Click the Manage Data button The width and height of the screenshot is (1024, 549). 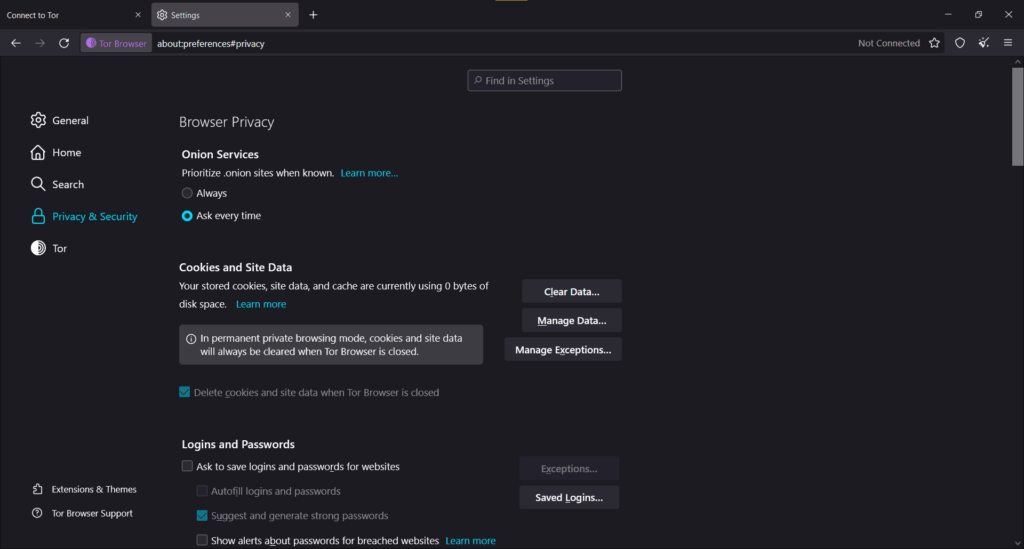(x=571, y=321)
